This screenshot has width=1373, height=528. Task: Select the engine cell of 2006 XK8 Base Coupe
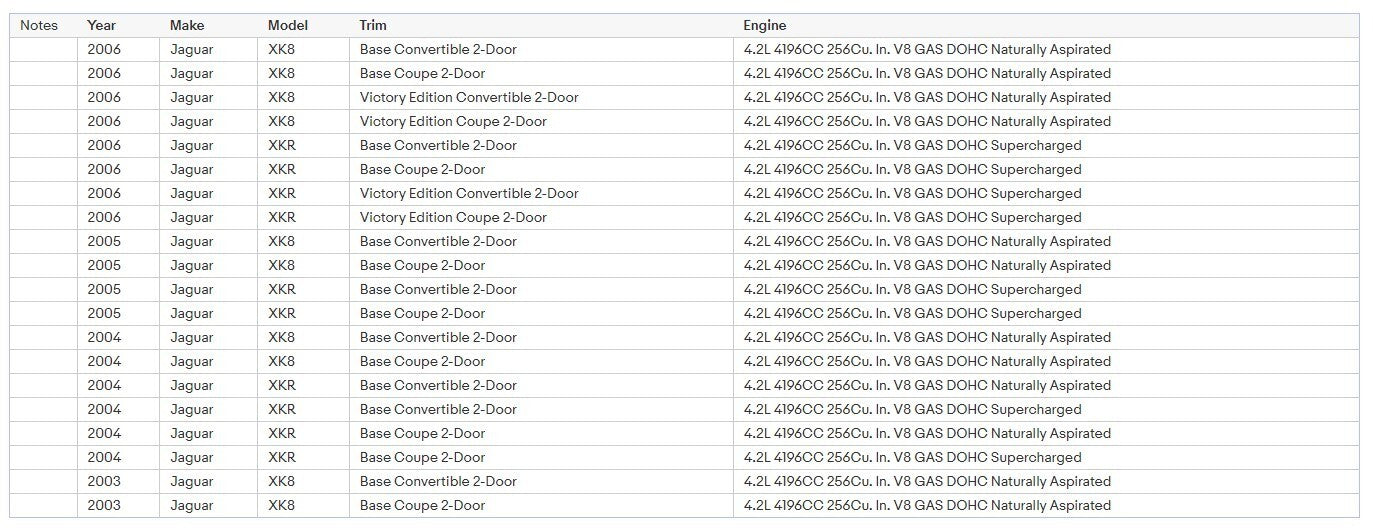927,73
